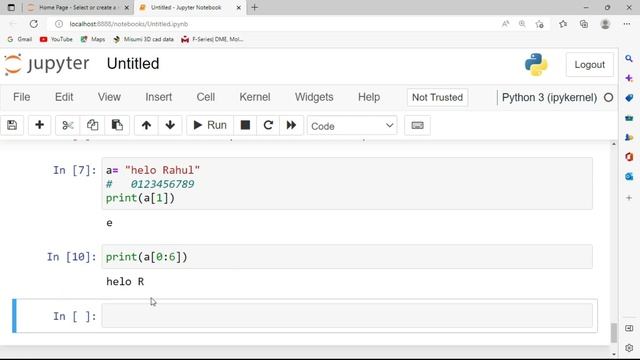
Task: Click the Logout button
Action: [x=589, y=64]
